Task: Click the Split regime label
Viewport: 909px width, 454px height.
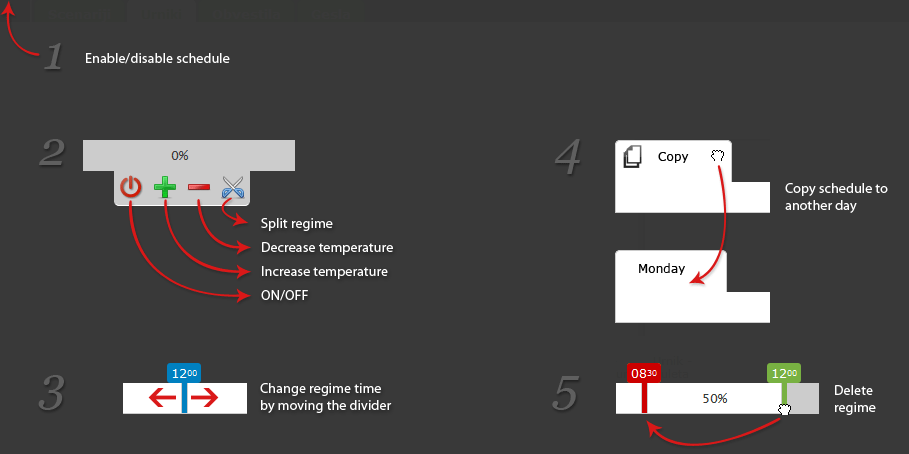Action: [297, 223]
